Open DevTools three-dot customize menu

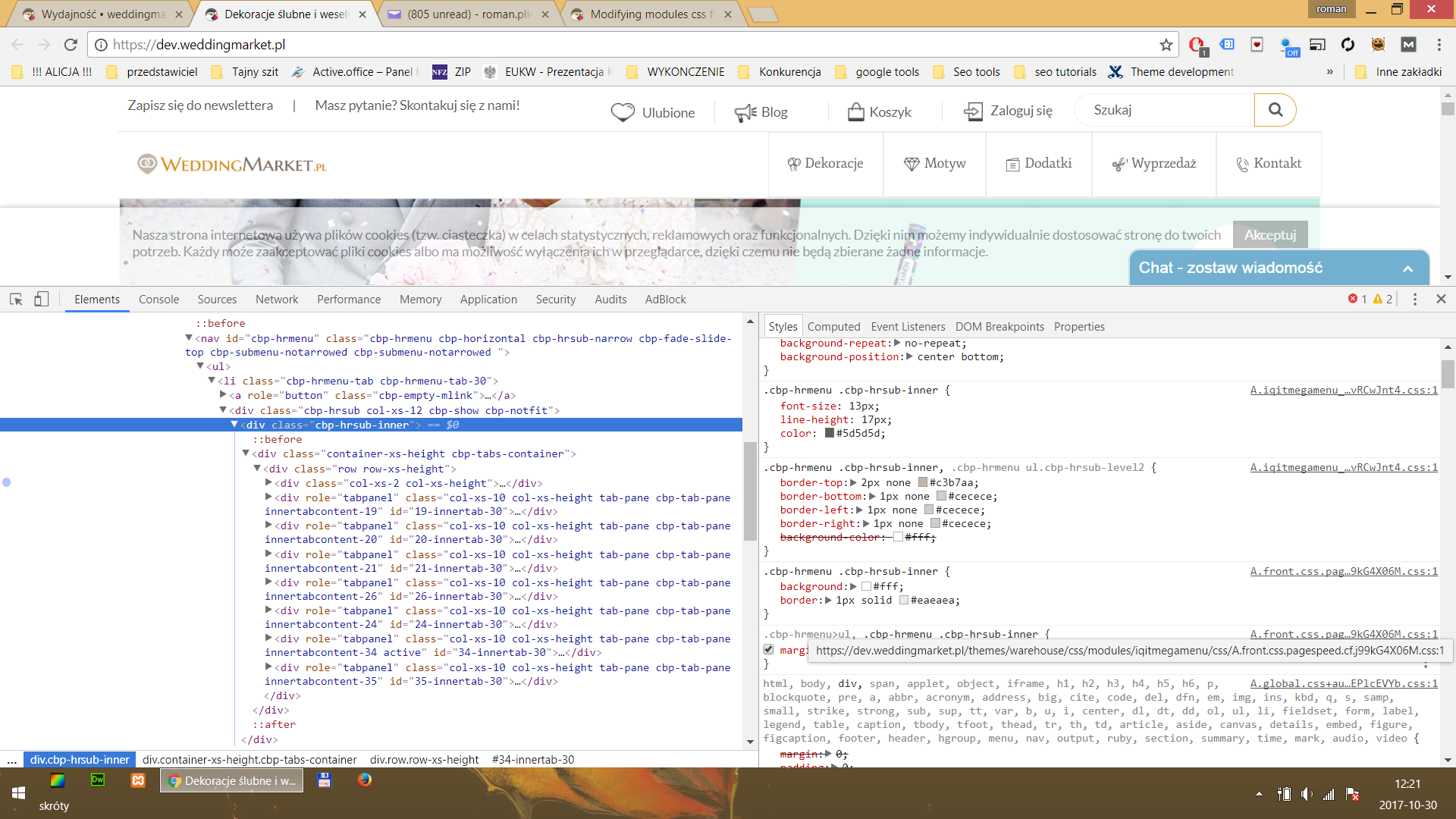(1415, 300)
